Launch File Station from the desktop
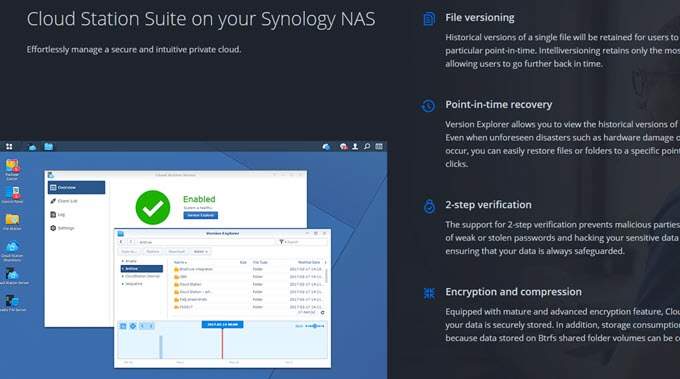 pos(12,222)
